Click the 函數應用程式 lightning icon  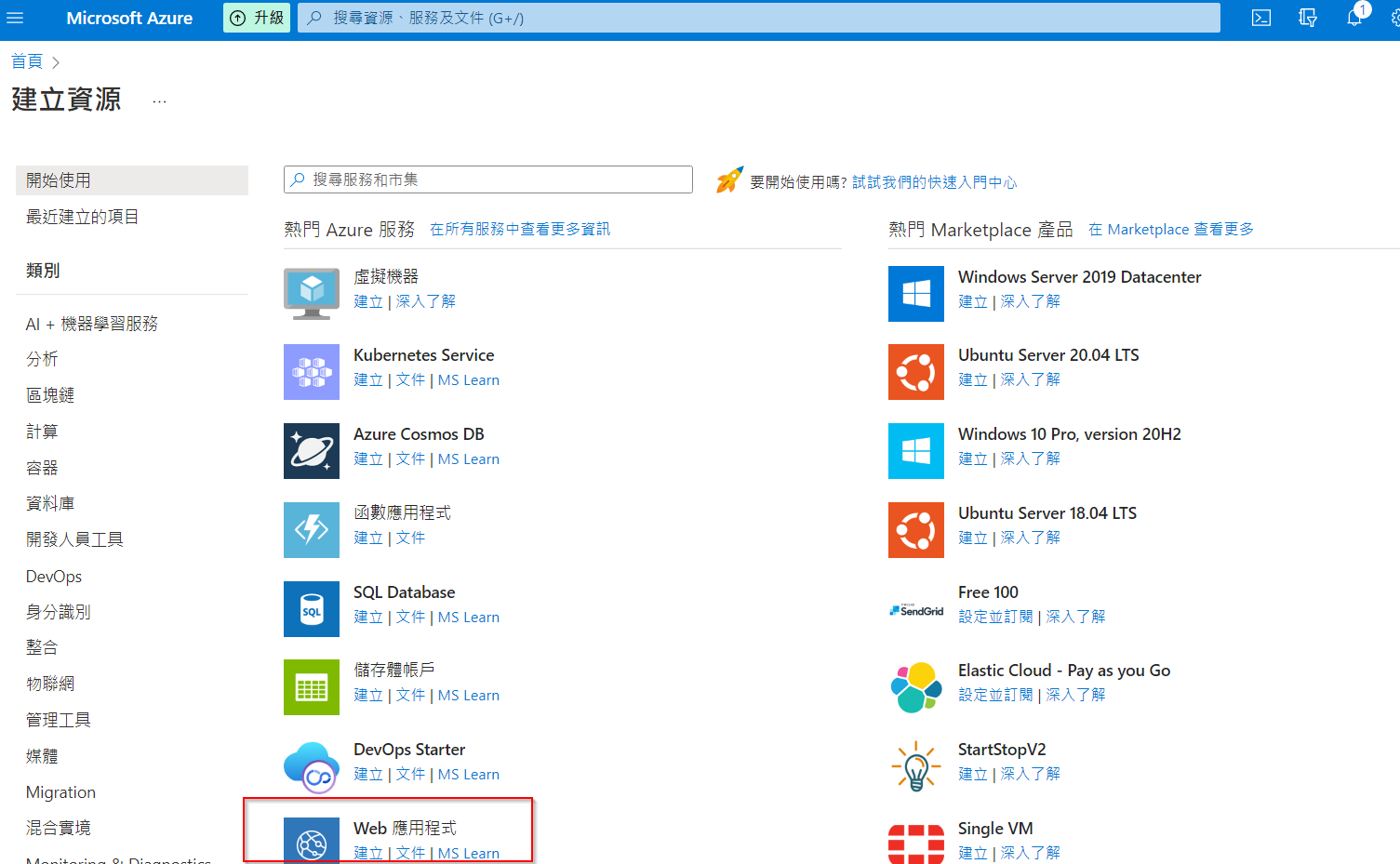(x=312, y=530)
